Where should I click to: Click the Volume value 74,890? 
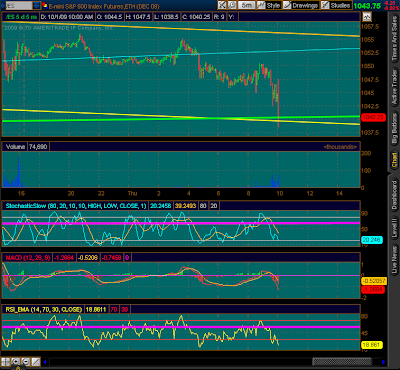tap(38, 147)
